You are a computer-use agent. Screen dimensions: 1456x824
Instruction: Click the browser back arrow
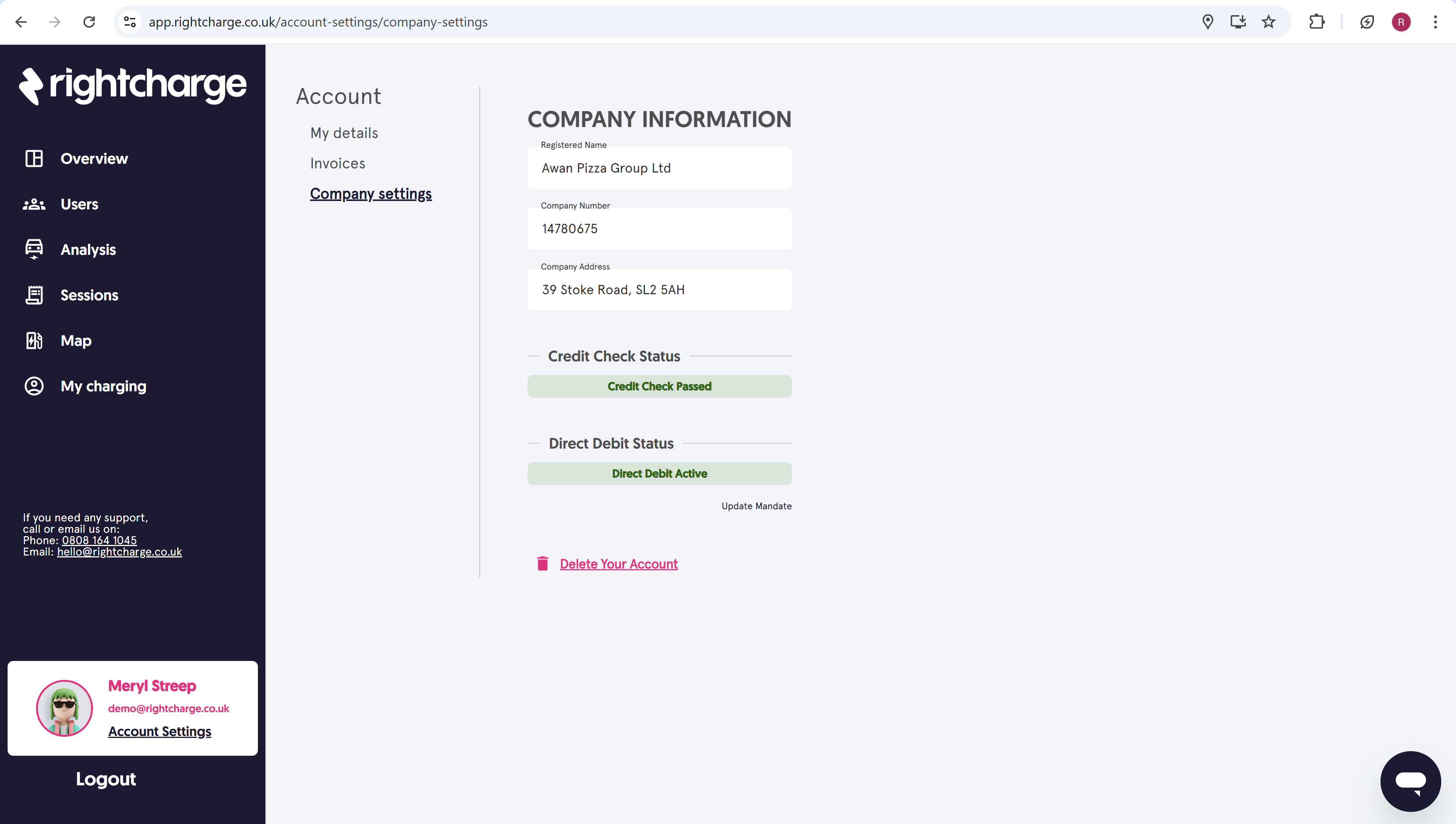(x=21, y=22)
